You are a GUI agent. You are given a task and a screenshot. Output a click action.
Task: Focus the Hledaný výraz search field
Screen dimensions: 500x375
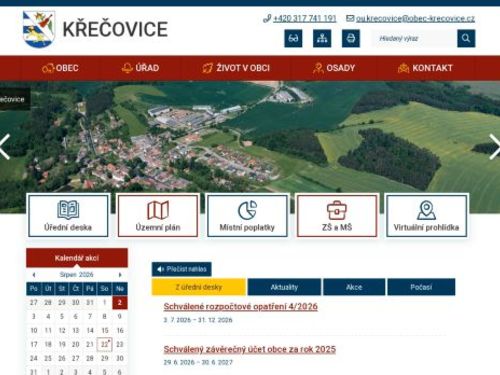(415, 38)
